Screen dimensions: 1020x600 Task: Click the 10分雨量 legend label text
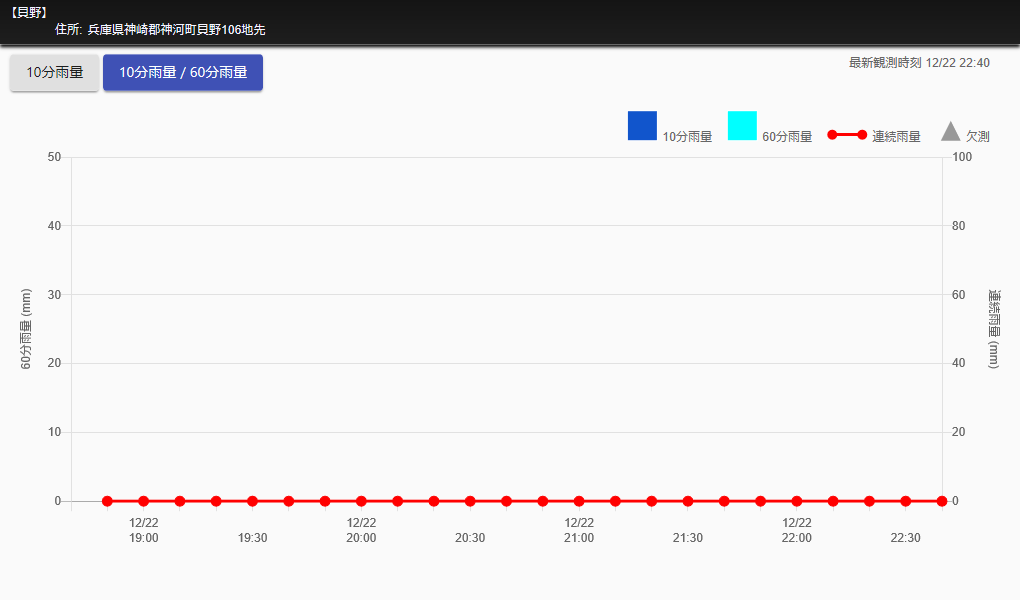click(687, 137)
